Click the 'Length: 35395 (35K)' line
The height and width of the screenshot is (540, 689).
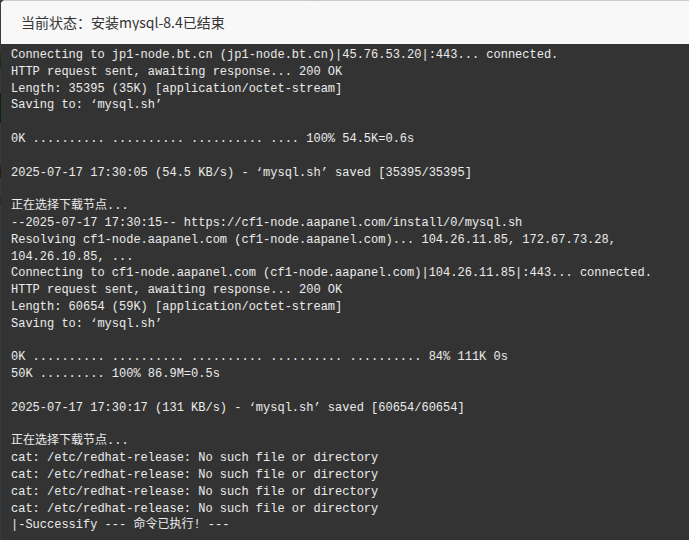176,88
